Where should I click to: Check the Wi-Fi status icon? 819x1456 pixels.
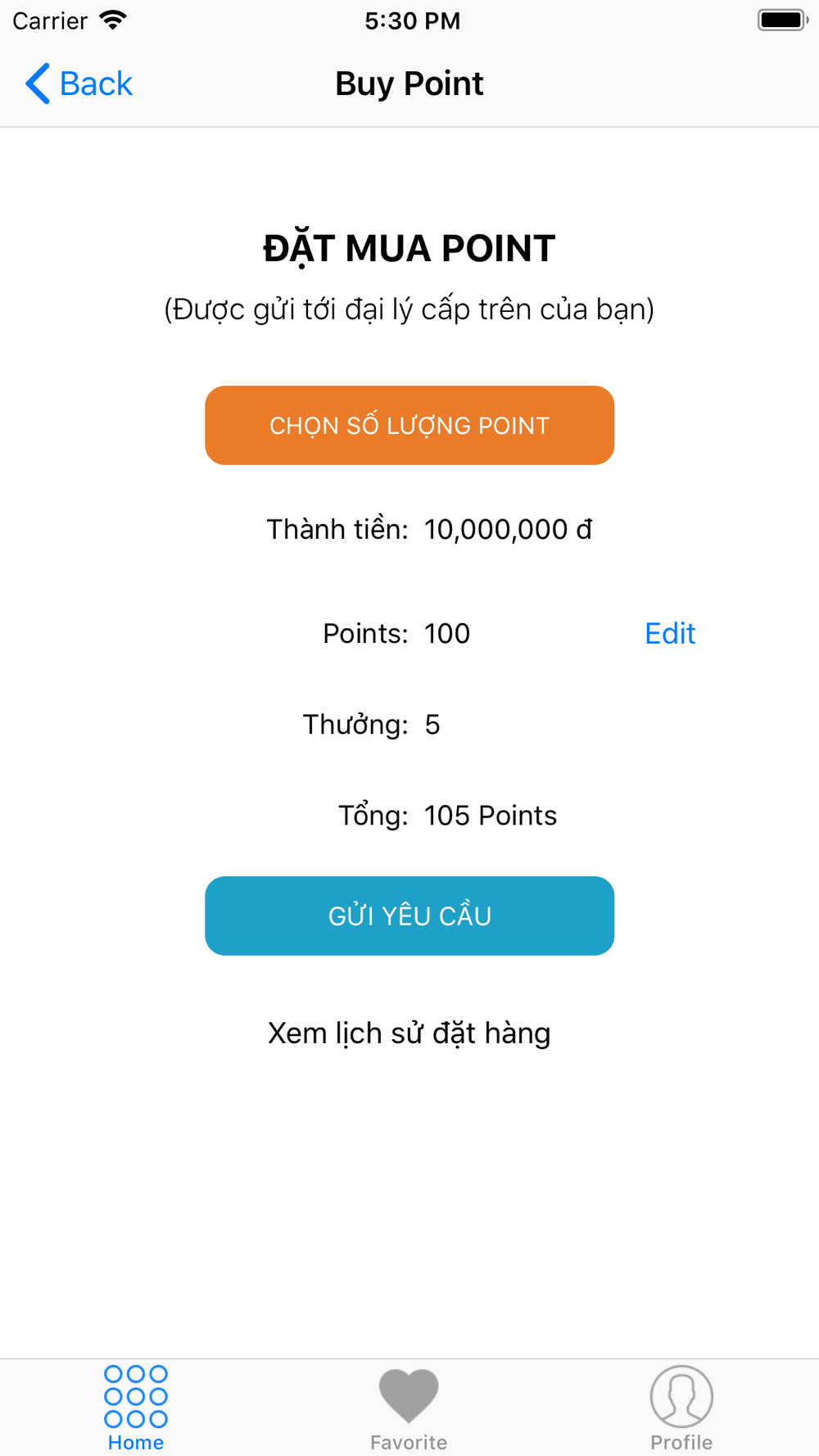coord(113,20)
